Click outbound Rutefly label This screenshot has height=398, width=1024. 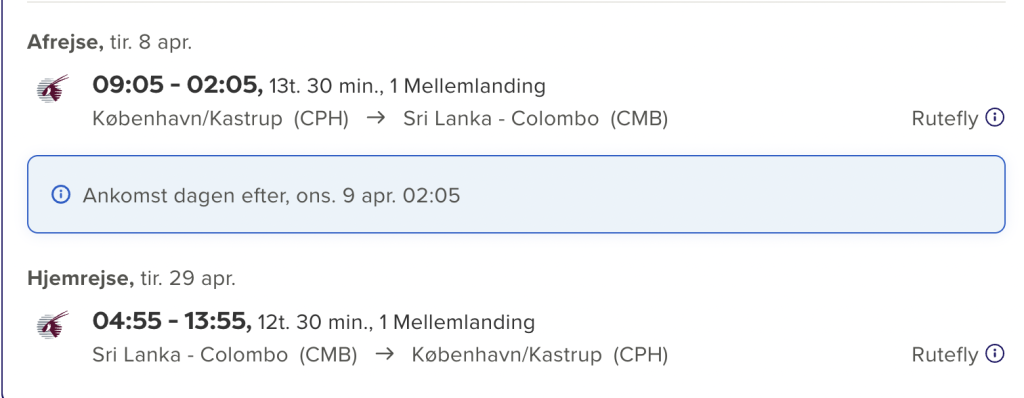945,120
